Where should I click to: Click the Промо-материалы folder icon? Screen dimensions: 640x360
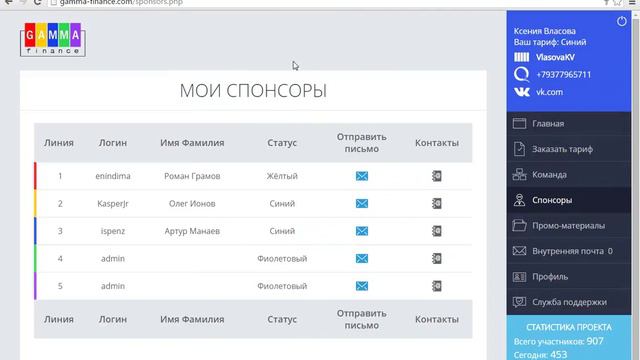pyautogui.click(x=519, y=225)
